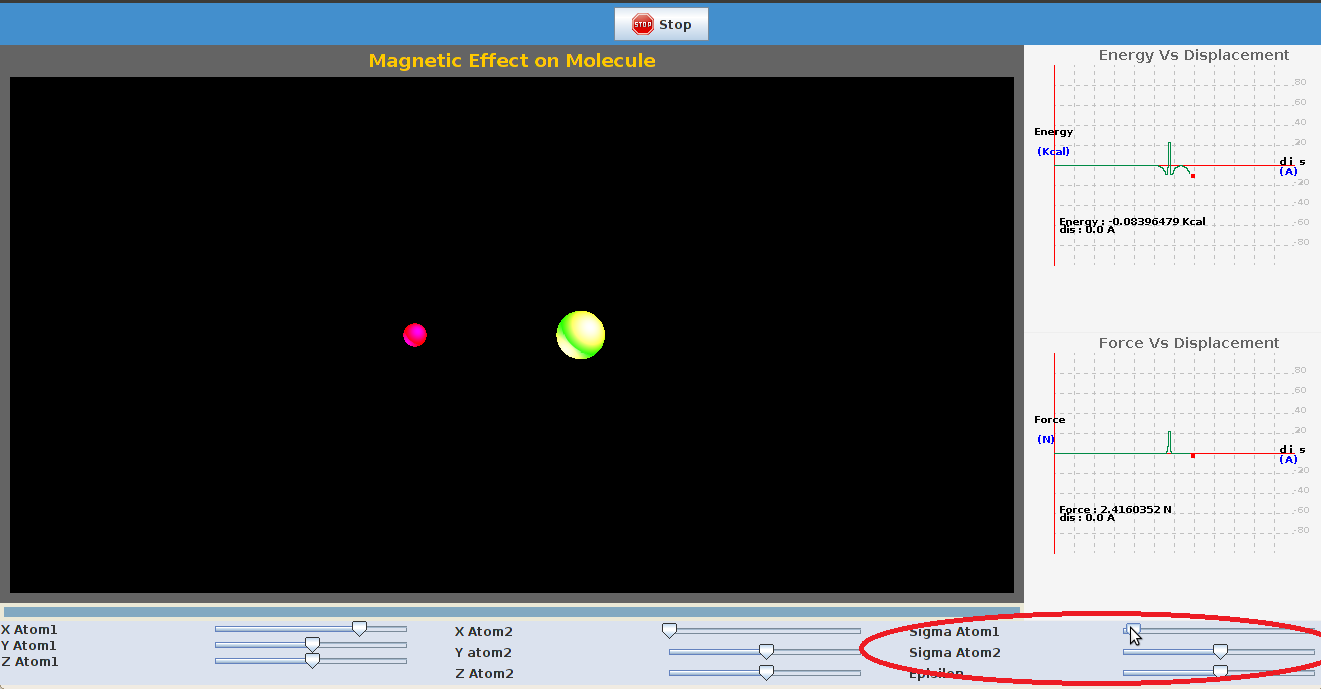This screenshot has width=1321, height=689.
Task: Select the small pink atom sphere
Action: [x=415, y=335]
